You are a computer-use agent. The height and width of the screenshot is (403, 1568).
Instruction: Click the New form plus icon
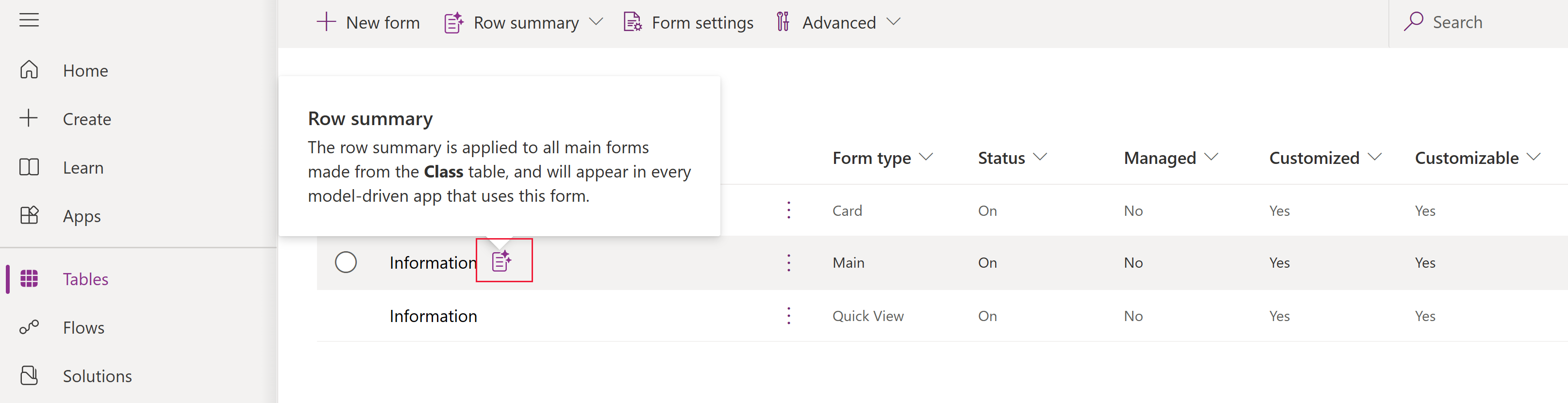coord(326,22)
